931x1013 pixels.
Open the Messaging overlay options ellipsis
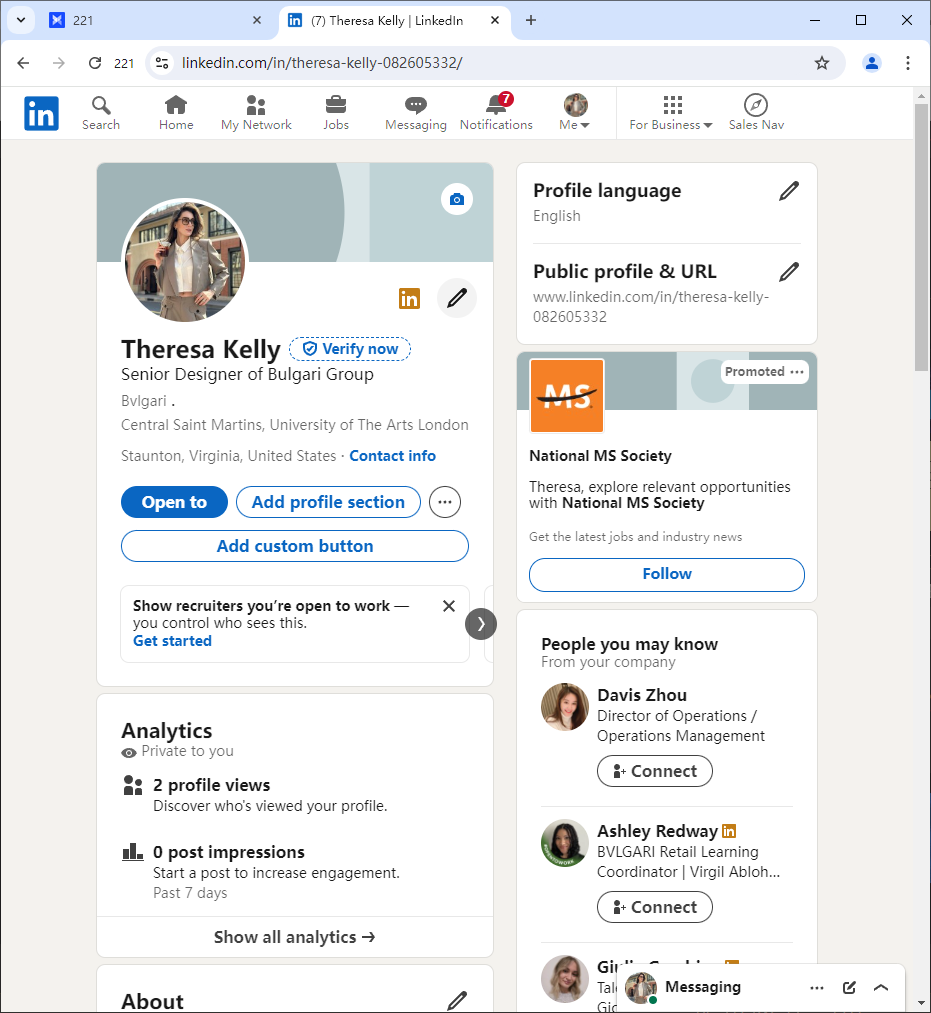(817, 988)
